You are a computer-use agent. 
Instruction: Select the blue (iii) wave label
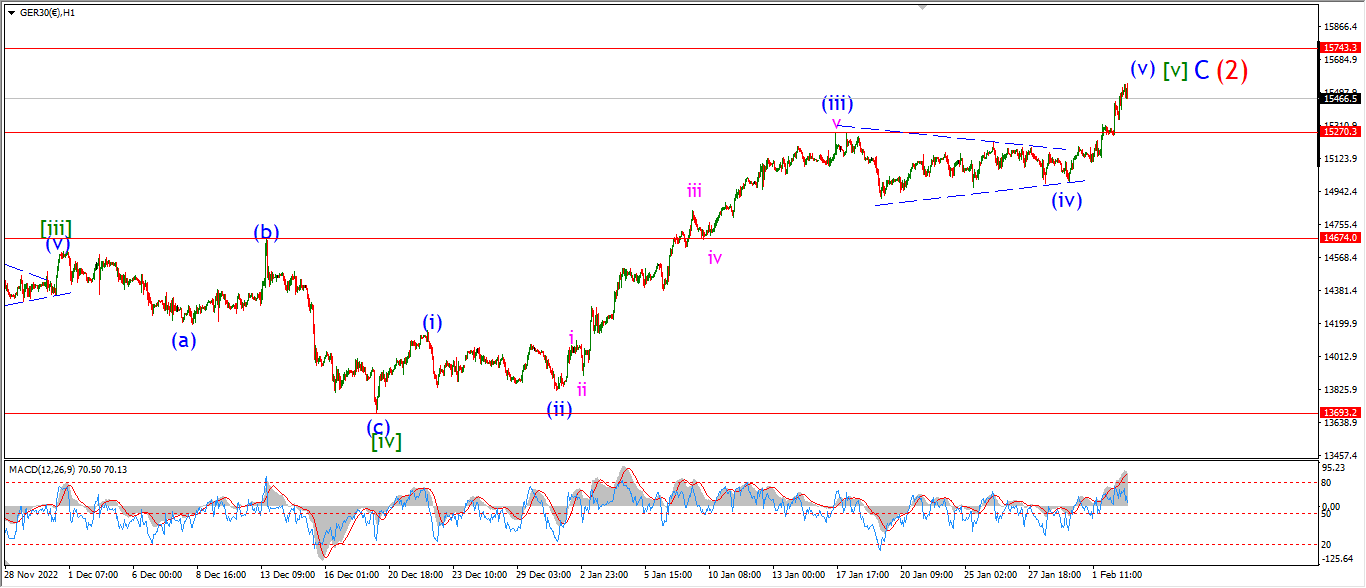pos(836,103)
